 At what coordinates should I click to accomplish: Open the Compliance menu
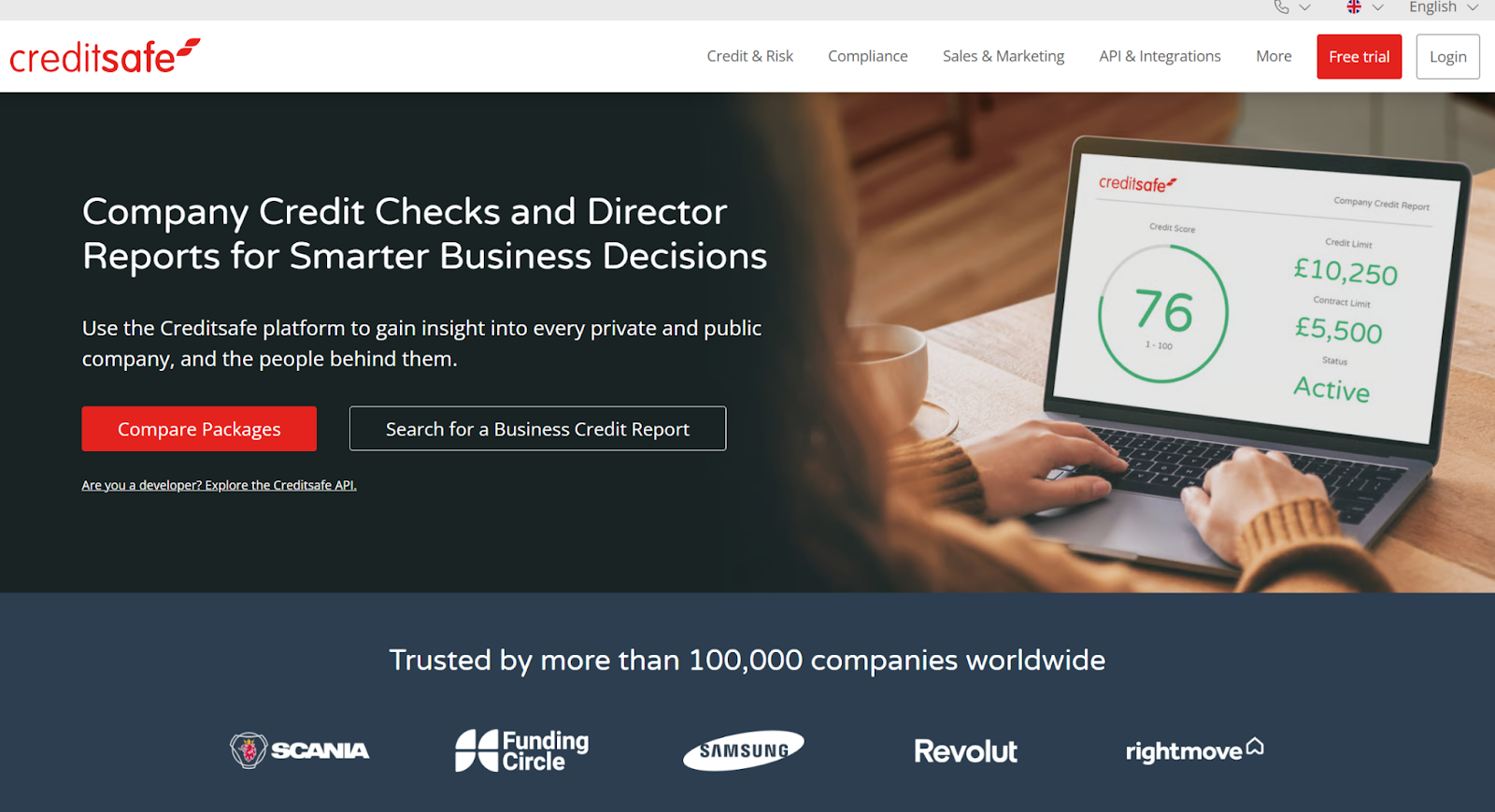868,56
